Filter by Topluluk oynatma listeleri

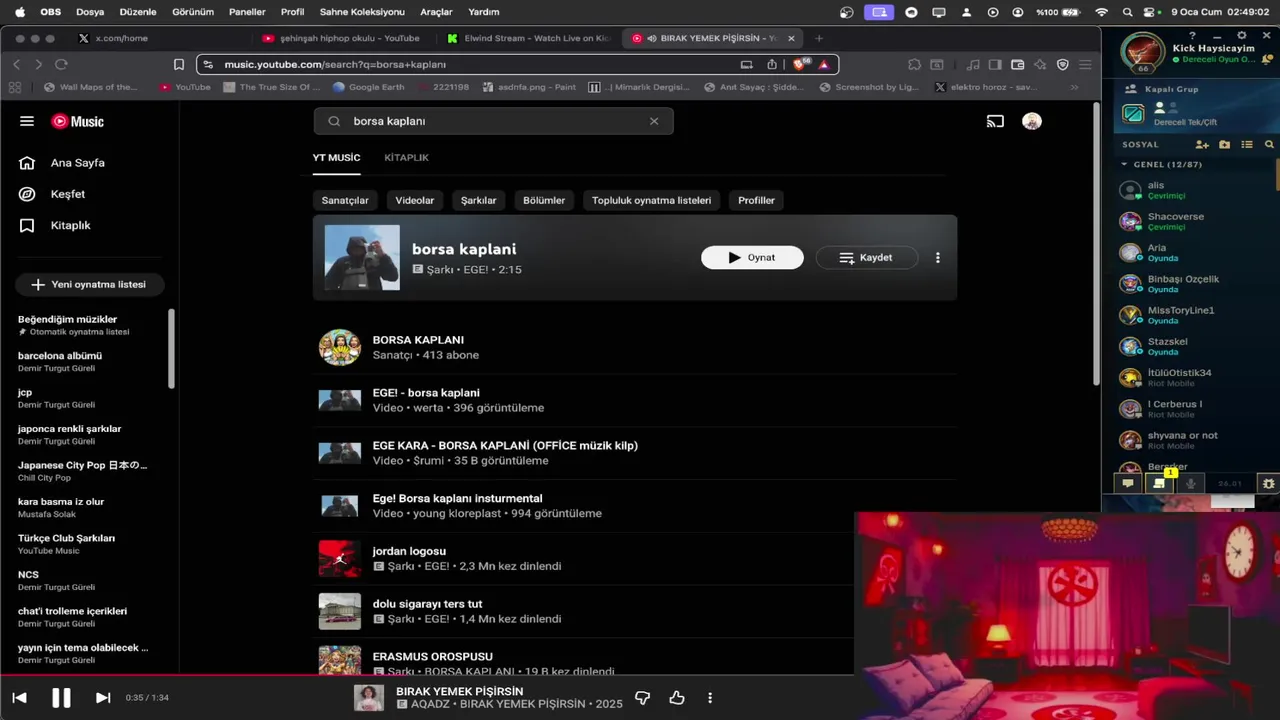point(651,200)
